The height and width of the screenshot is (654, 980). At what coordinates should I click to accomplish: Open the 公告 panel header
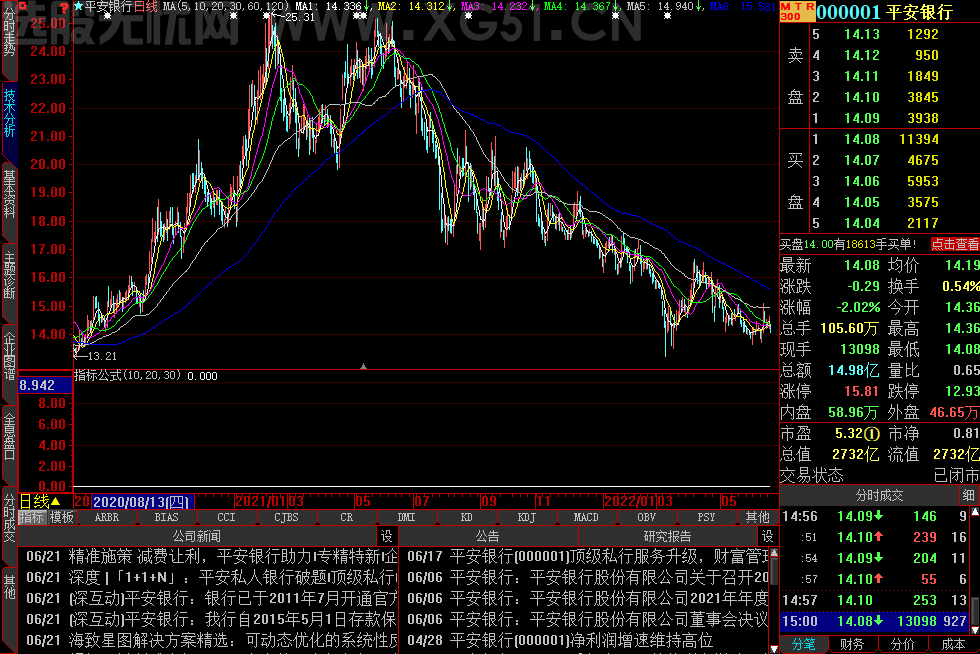pyautogui.click(x=488, y=536)
